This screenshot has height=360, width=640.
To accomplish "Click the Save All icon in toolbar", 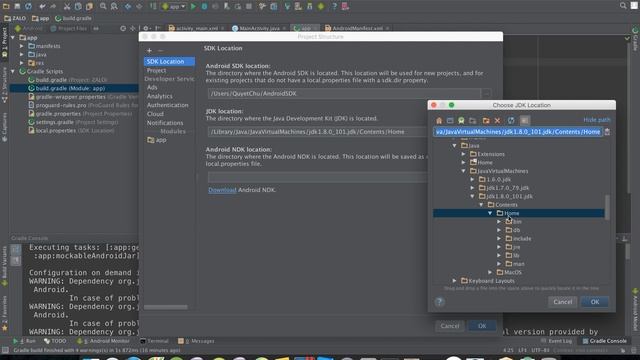I will (x=17, y=6).
